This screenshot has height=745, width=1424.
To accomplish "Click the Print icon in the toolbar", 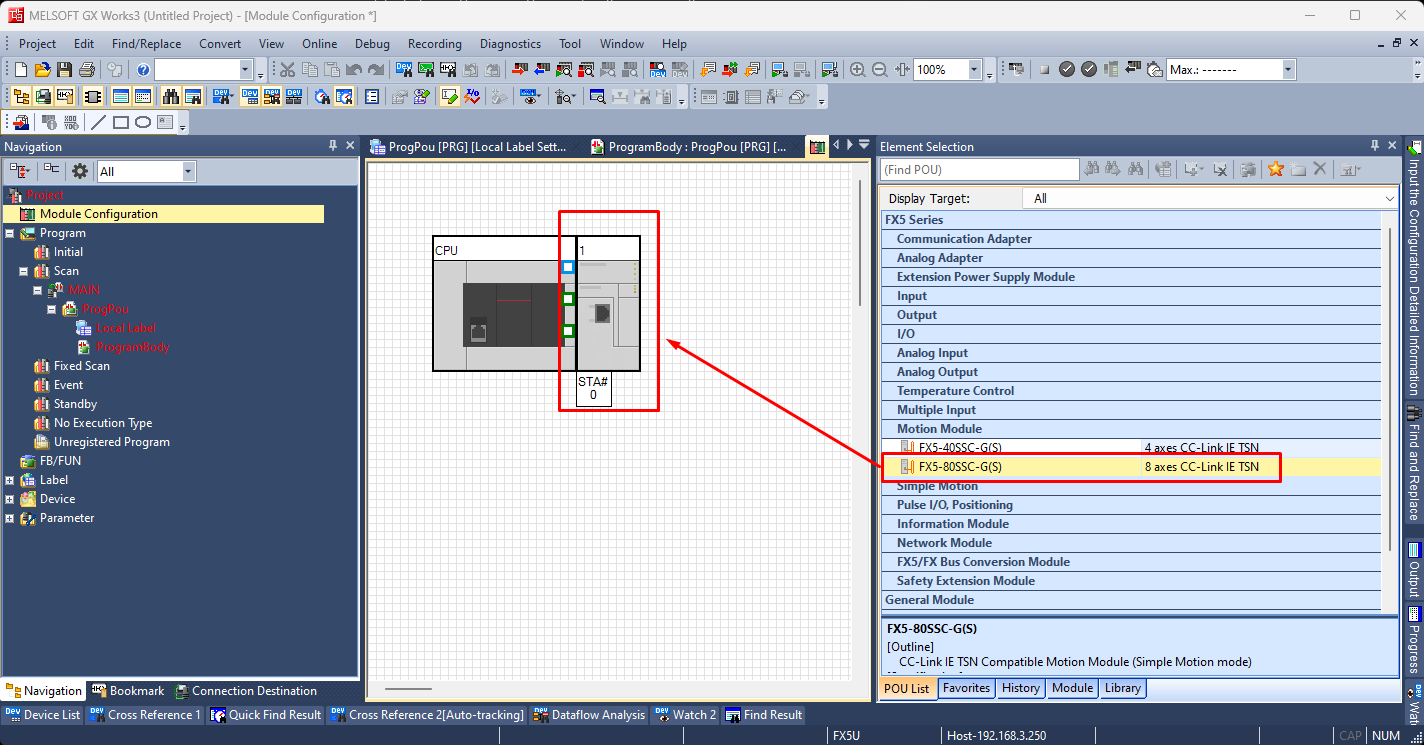I will [x=86, y=70].
